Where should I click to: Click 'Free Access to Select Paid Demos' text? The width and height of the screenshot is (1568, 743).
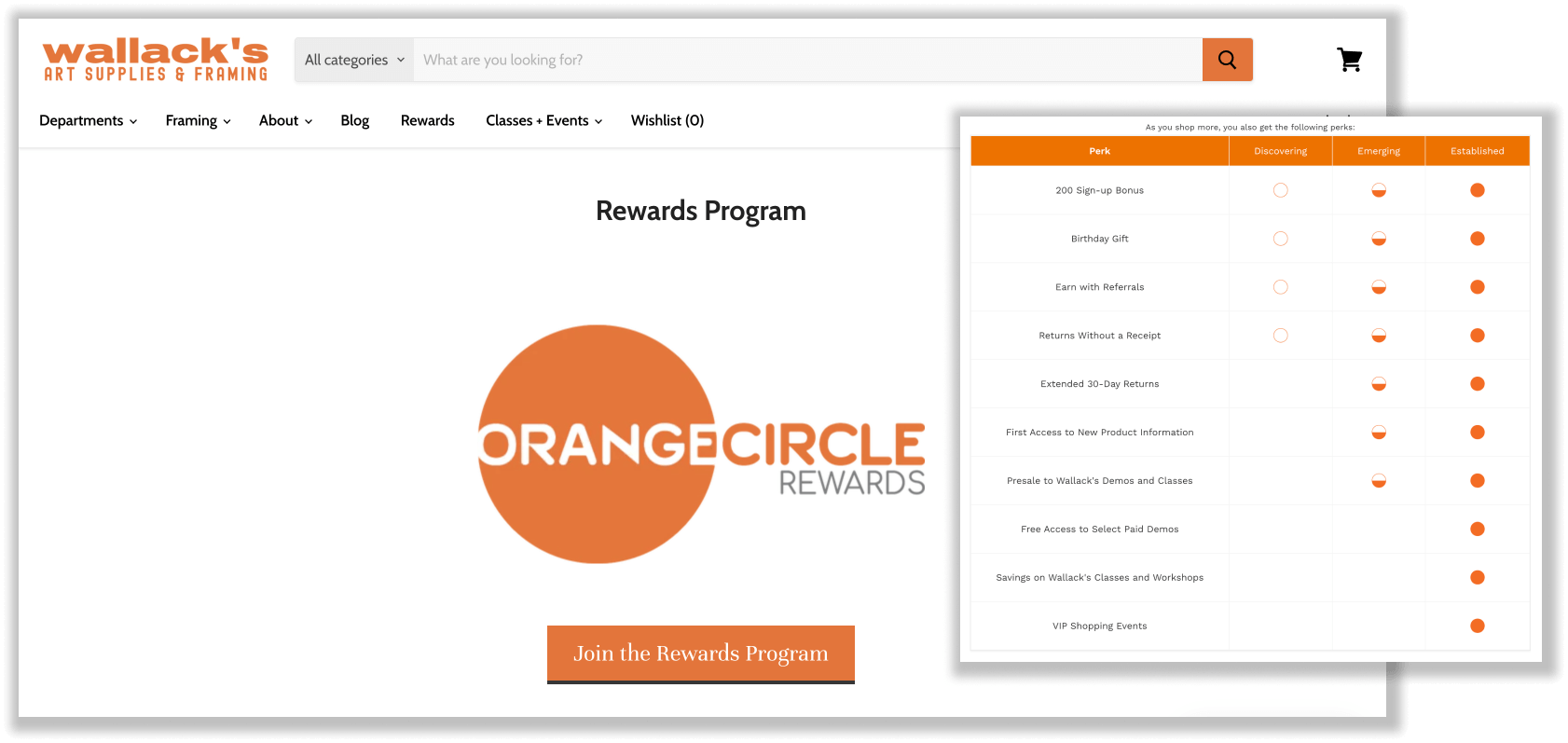pos(1100,530)
